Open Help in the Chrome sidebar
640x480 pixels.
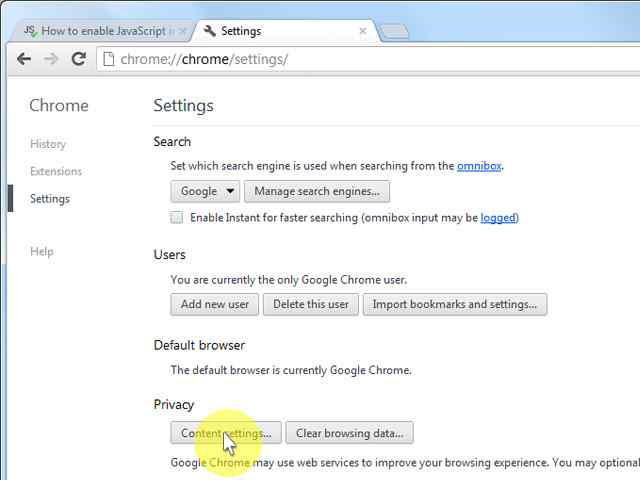point(42,251)
